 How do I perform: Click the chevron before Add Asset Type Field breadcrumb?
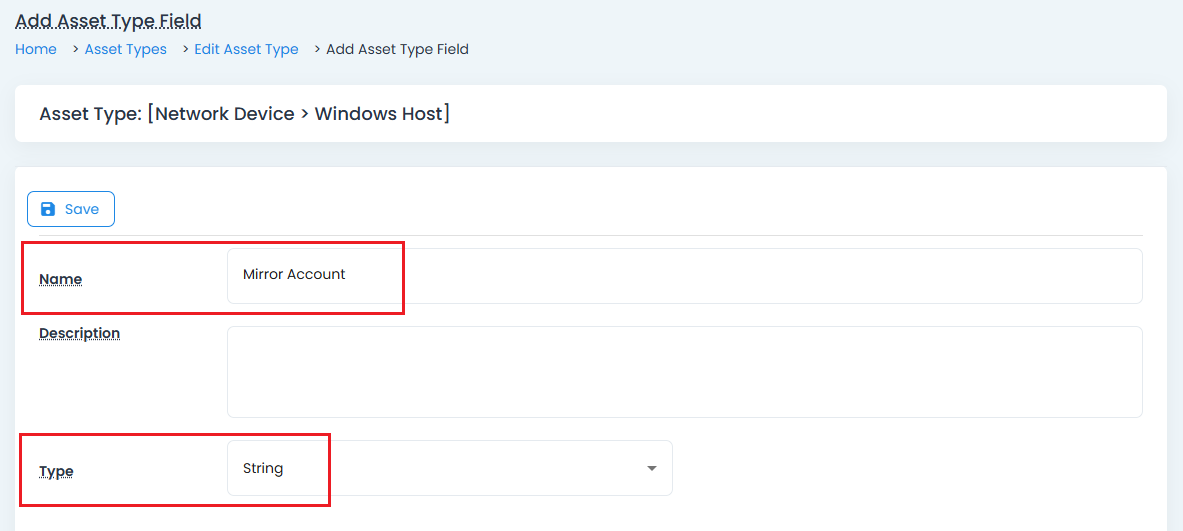coord(317,49)
